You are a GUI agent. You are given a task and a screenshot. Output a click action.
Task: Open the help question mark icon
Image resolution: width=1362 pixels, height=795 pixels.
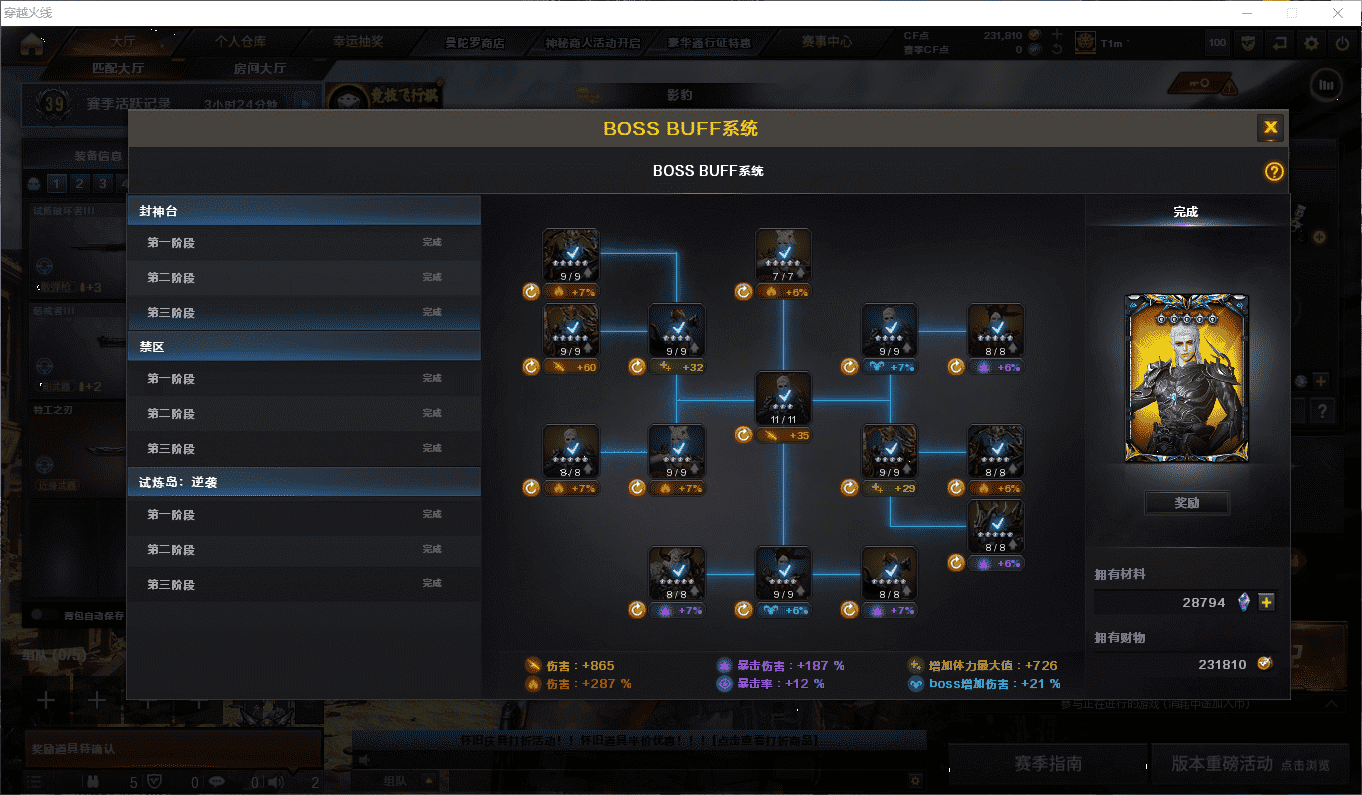[1274, 171]
